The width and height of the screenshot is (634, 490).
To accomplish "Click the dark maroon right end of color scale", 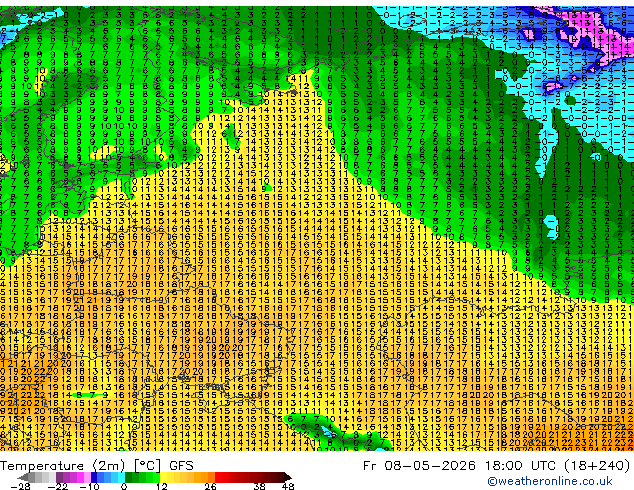I will [287, 477].
